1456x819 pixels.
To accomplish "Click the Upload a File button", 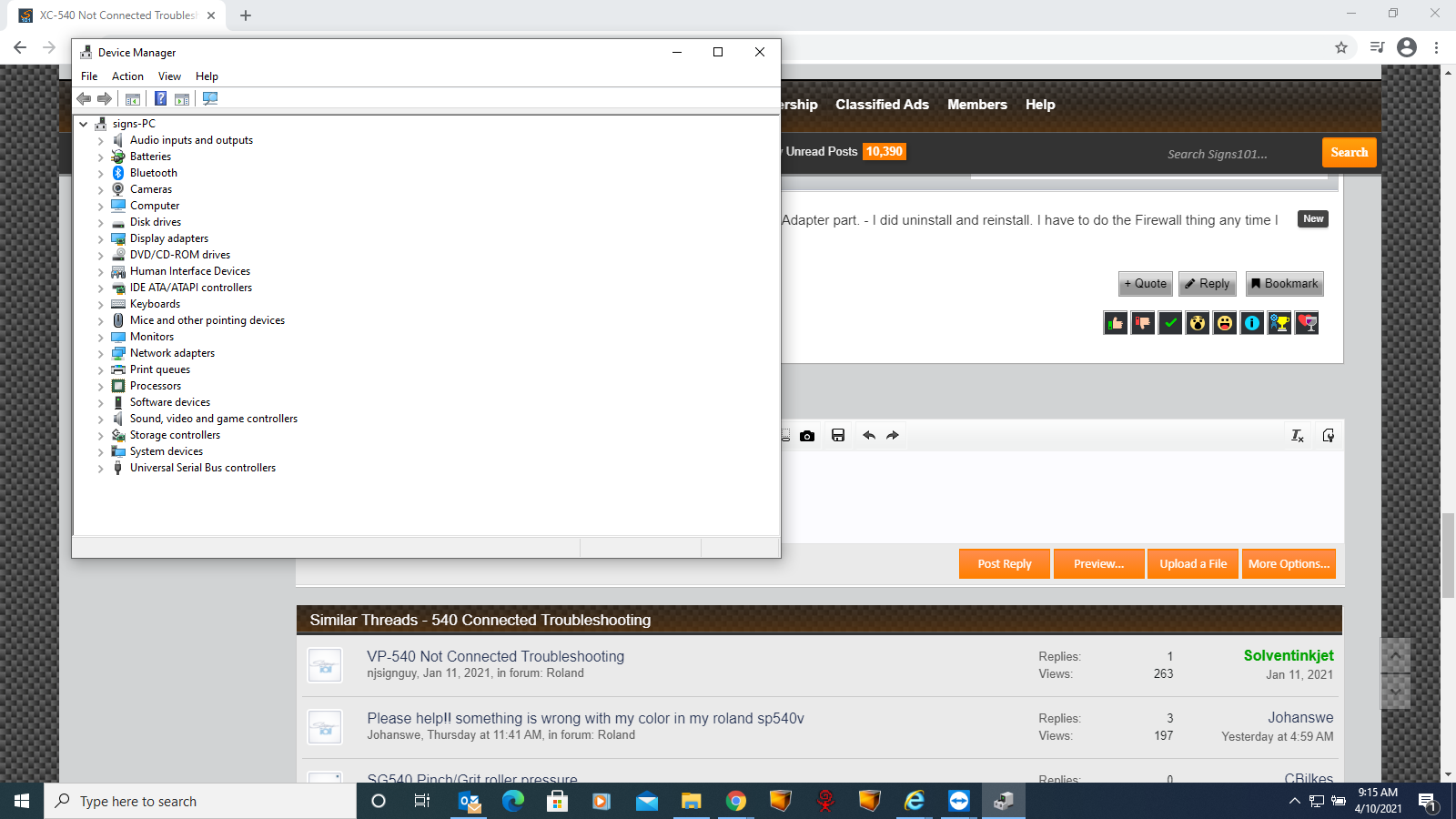I will point(1193,564).
